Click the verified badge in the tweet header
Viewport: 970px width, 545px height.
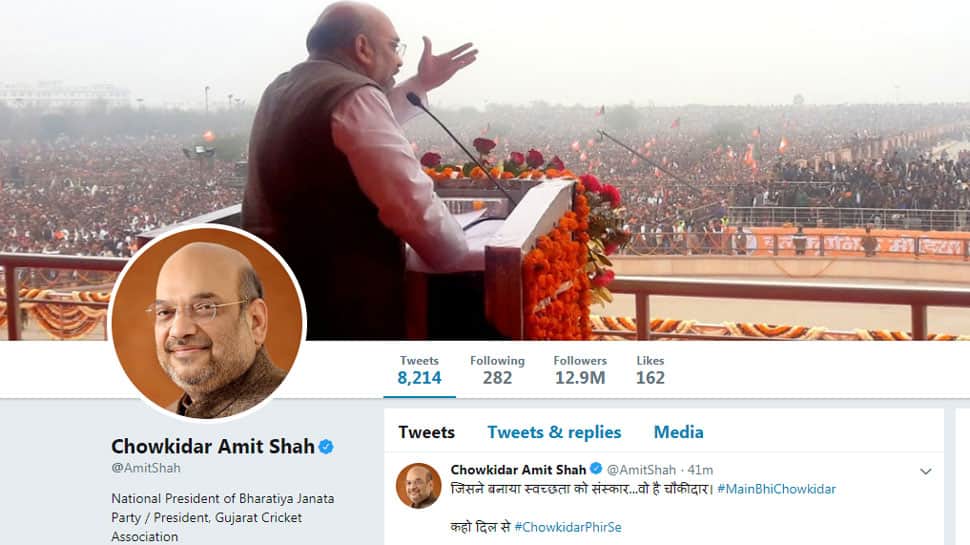pos(596,469)
